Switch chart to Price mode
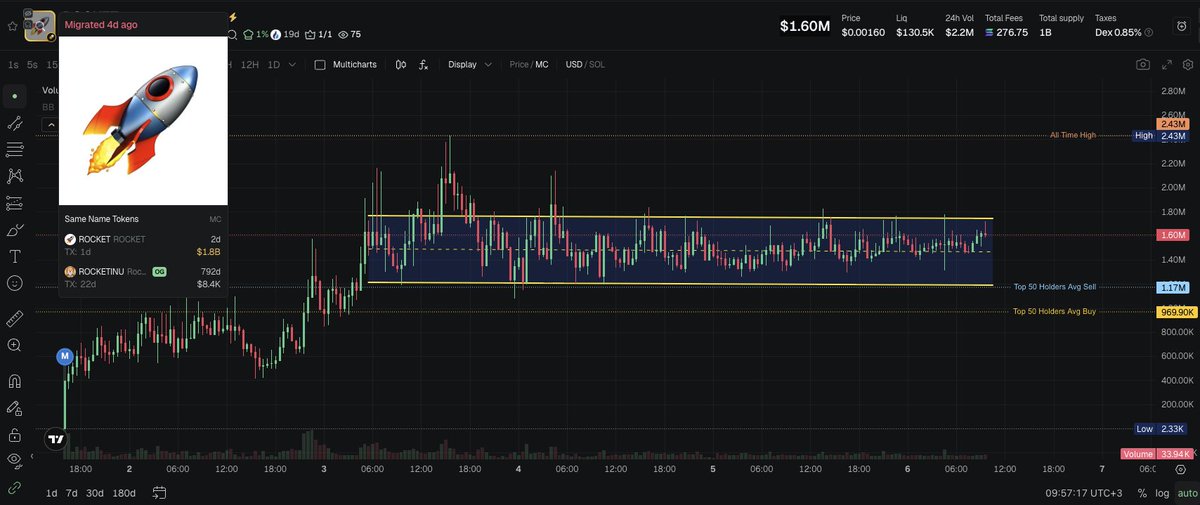1200x505 pixels. pos(519,64)
